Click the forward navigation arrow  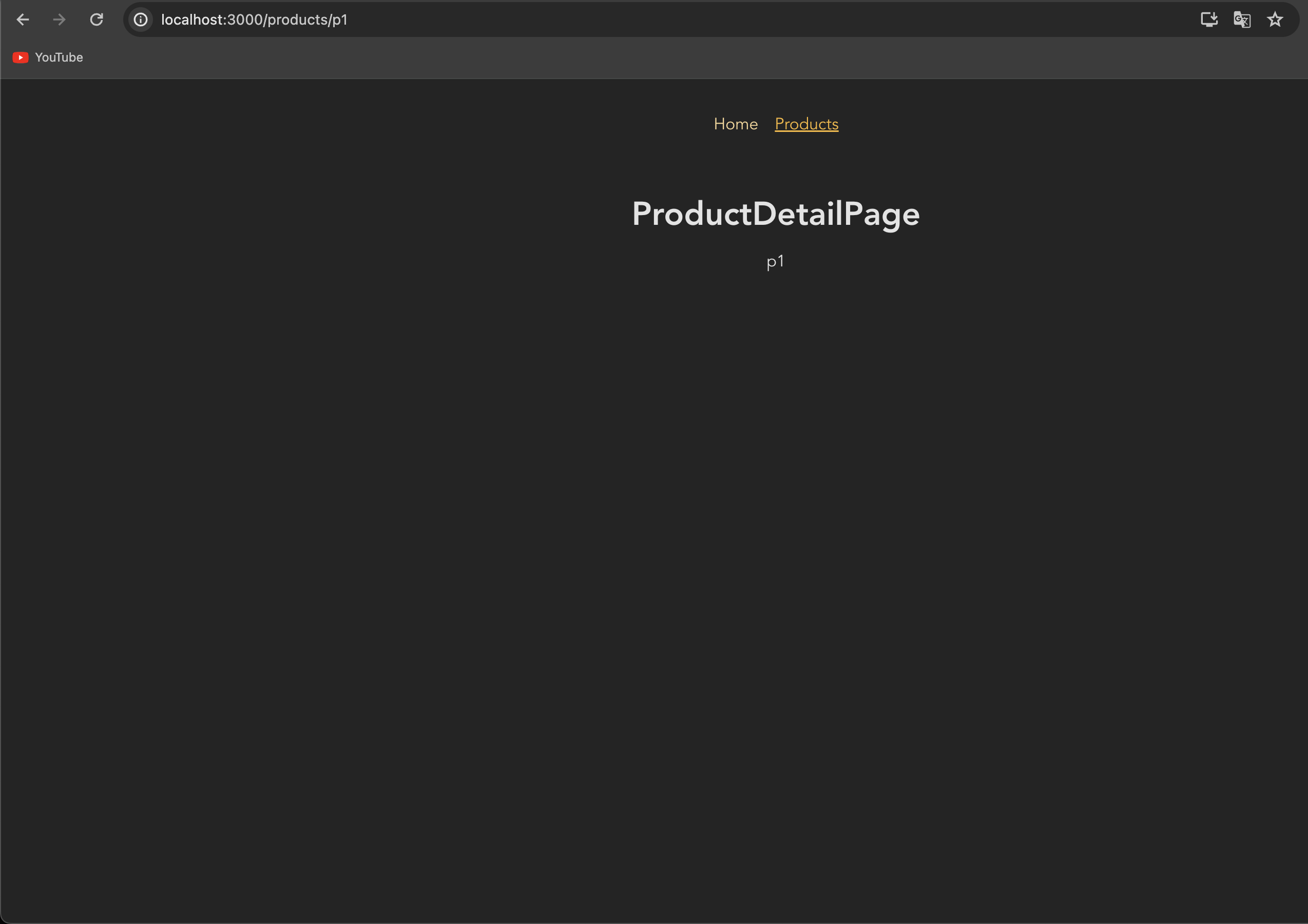pos(59,20)
